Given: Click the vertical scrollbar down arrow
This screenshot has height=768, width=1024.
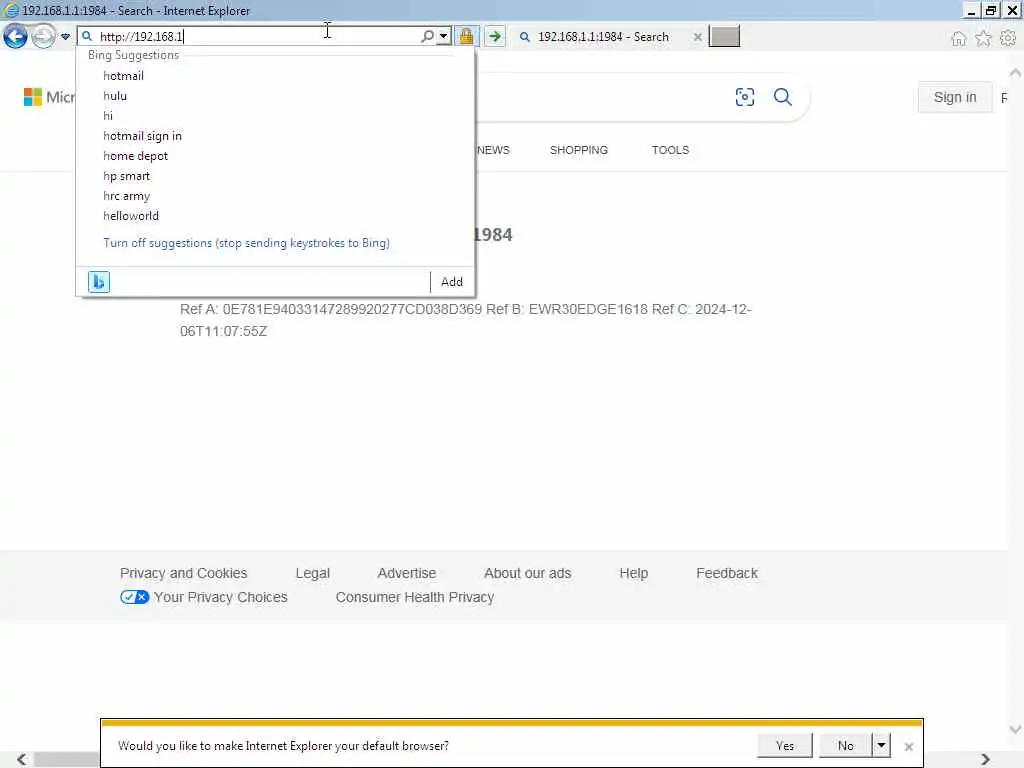Looking at the screenshot, I should [x=1015, y=729].
